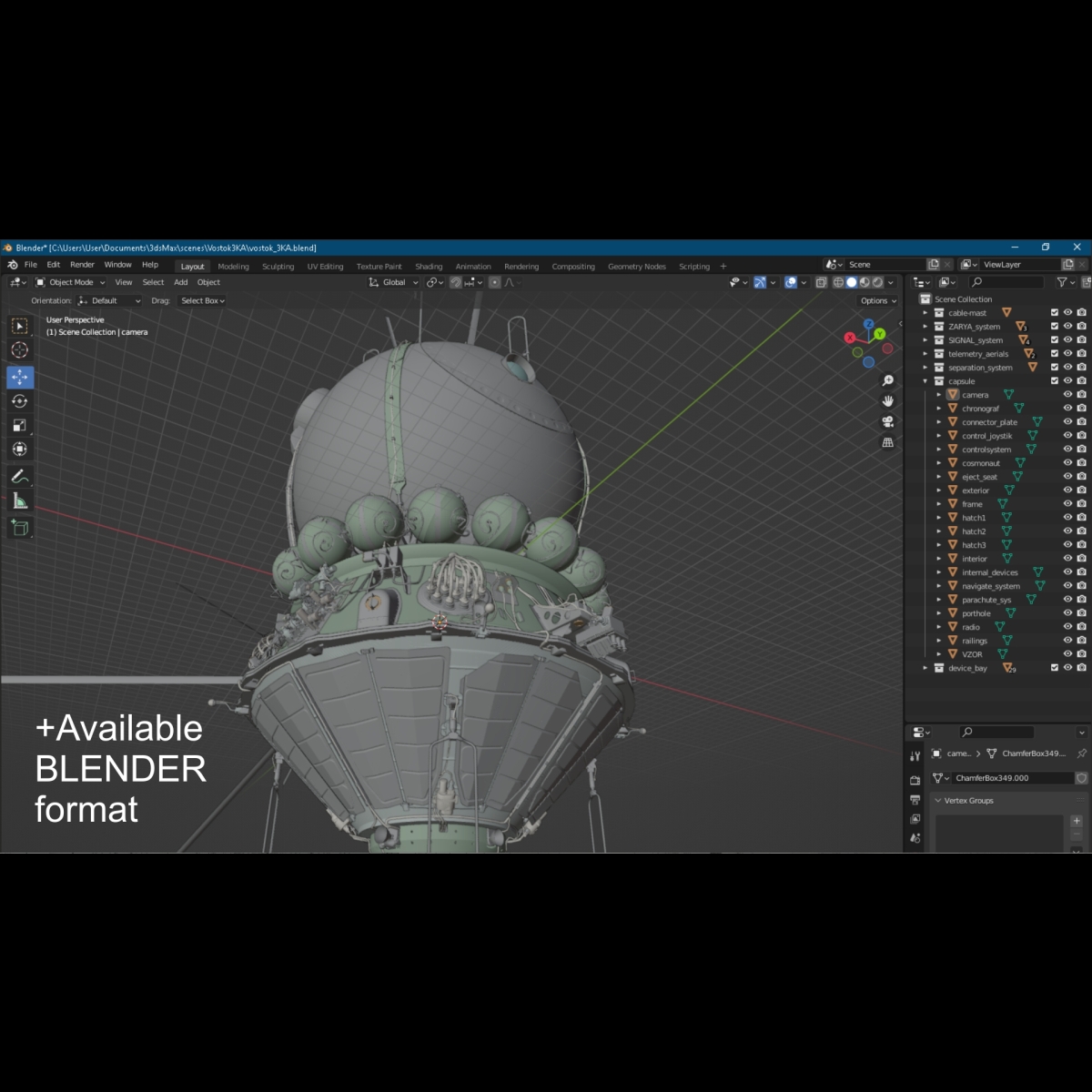Toggle proportional editing in the header
The width and height of the screenshot is (1092, 1092).
(x=494, y=283)
